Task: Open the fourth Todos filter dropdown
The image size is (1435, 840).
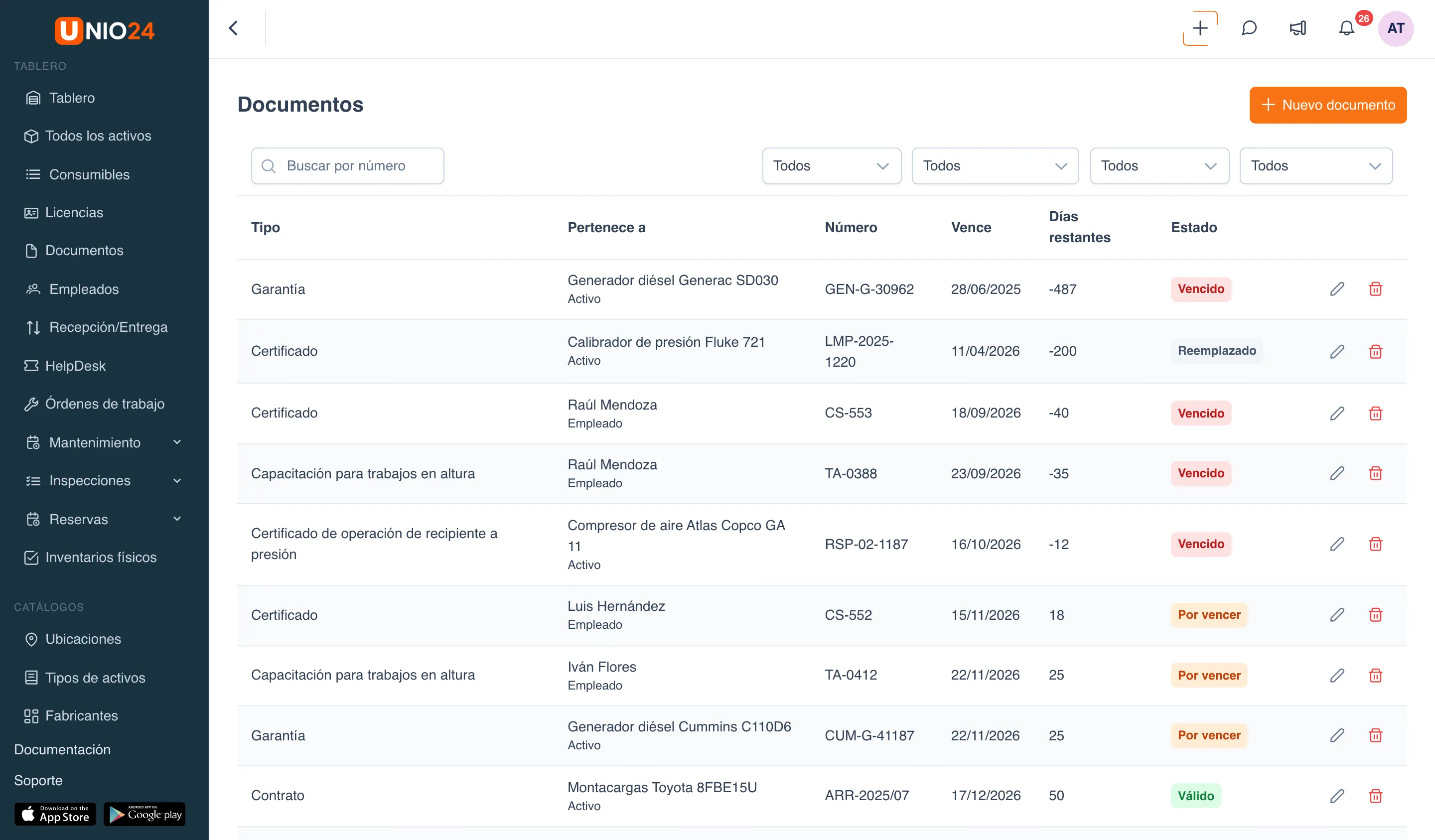Action: click(1316, 166)
